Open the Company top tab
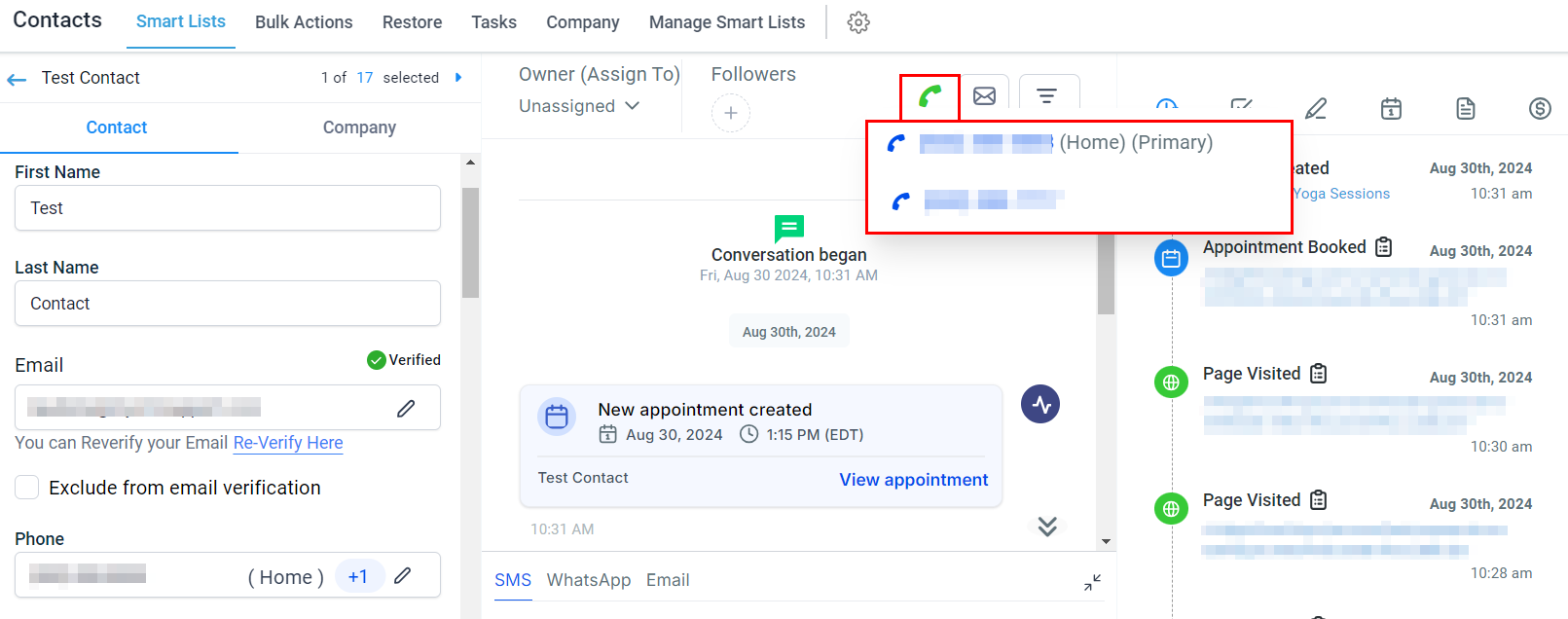The width and height of the screenshot is (1568, 619). 583,22
